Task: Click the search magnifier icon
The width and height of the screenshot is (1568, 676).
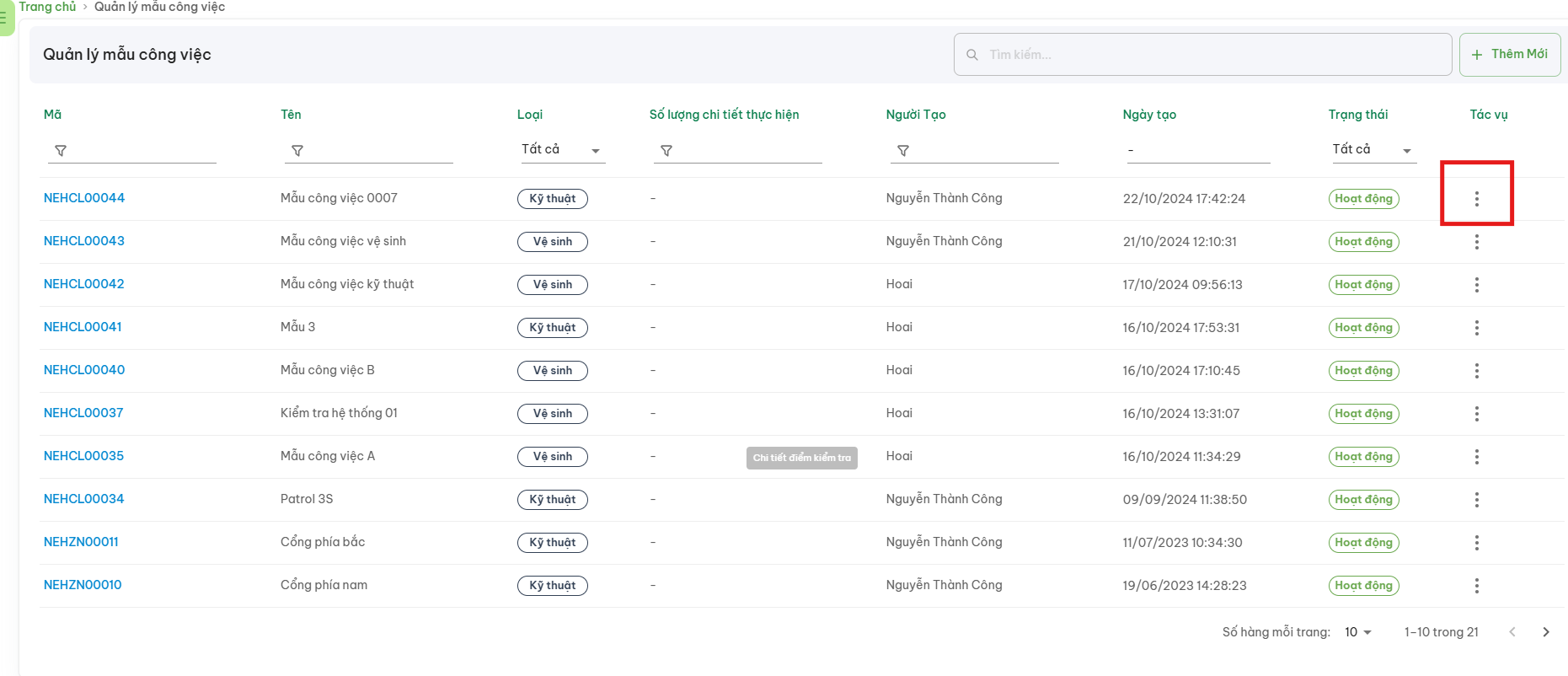Action: pyautogui.click(x=972, y=55)
